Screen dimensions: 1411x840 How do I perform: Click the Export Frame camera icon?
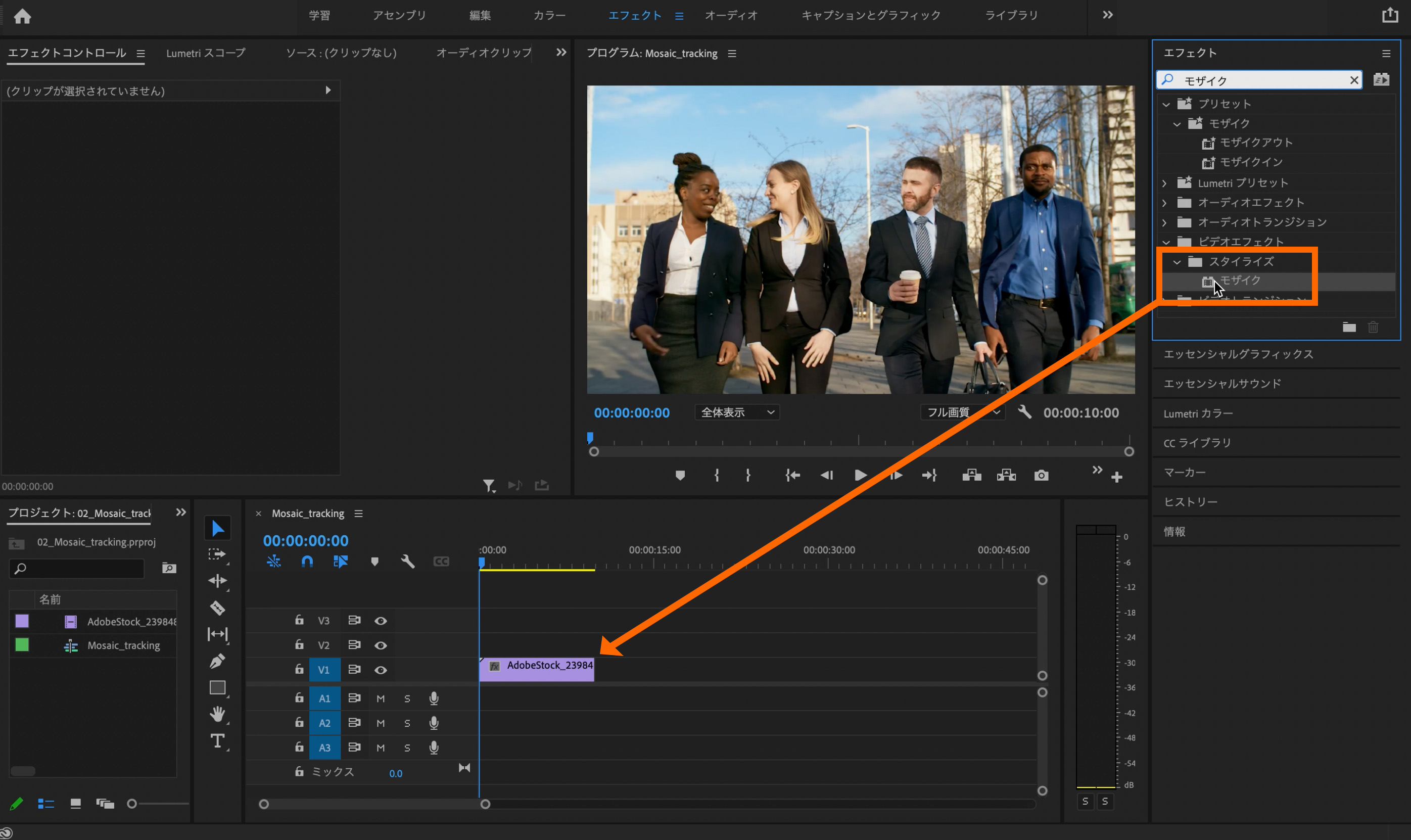tap(1041, 476)
